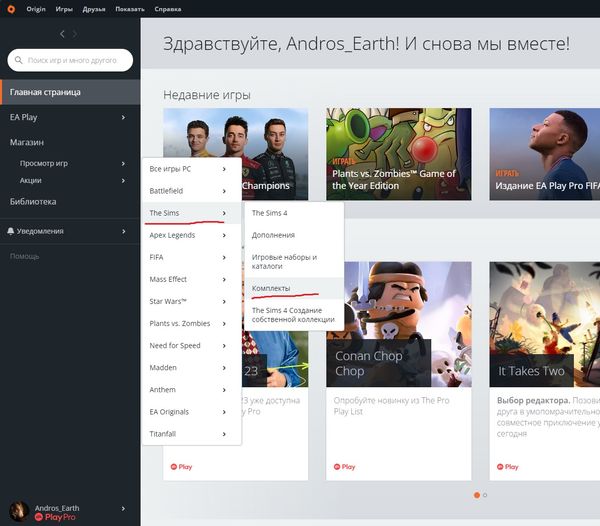Open Библиотека

point(33,202)
